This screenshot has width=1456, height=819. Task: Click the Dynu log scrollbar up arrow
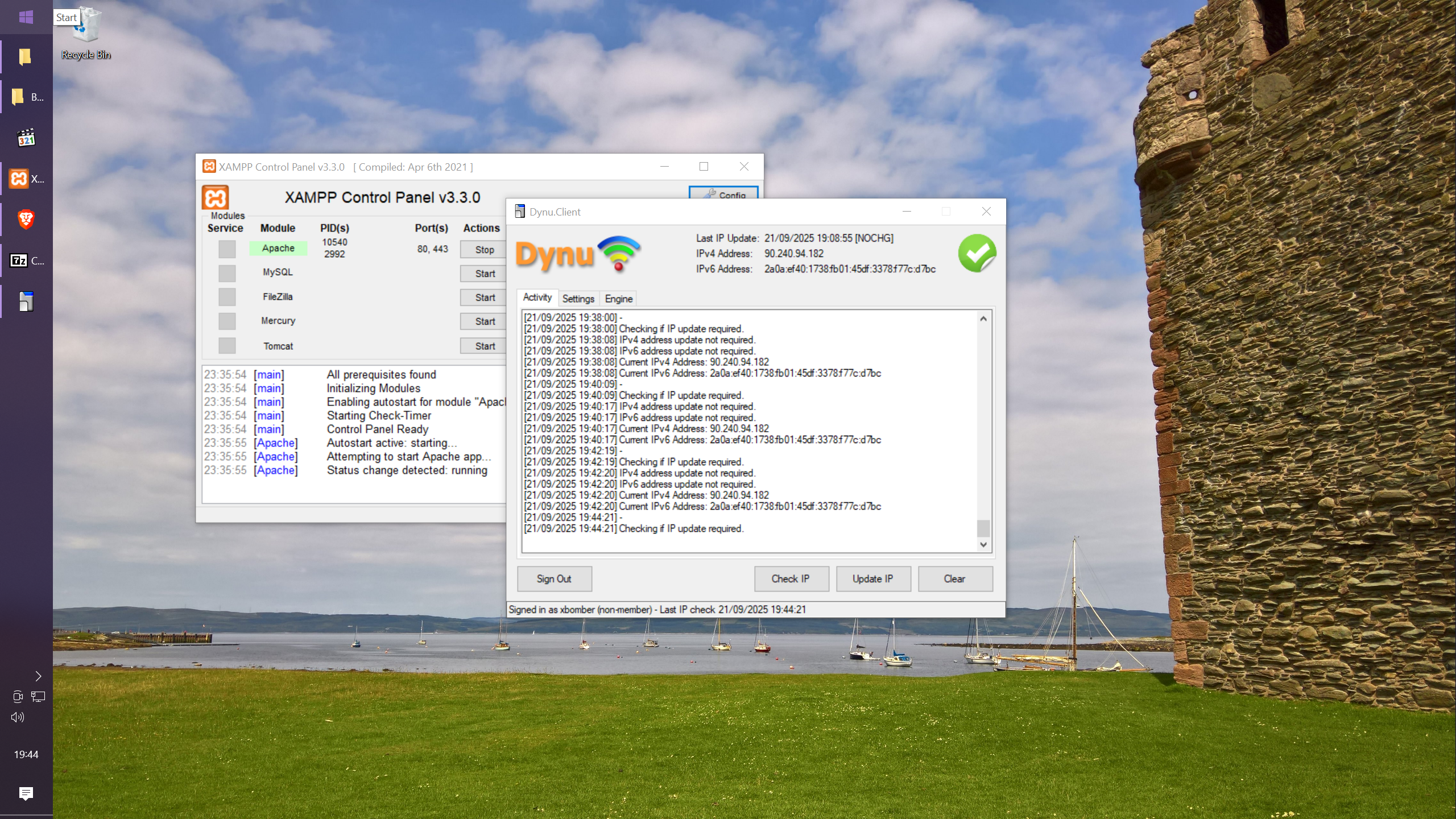(983, 319)
